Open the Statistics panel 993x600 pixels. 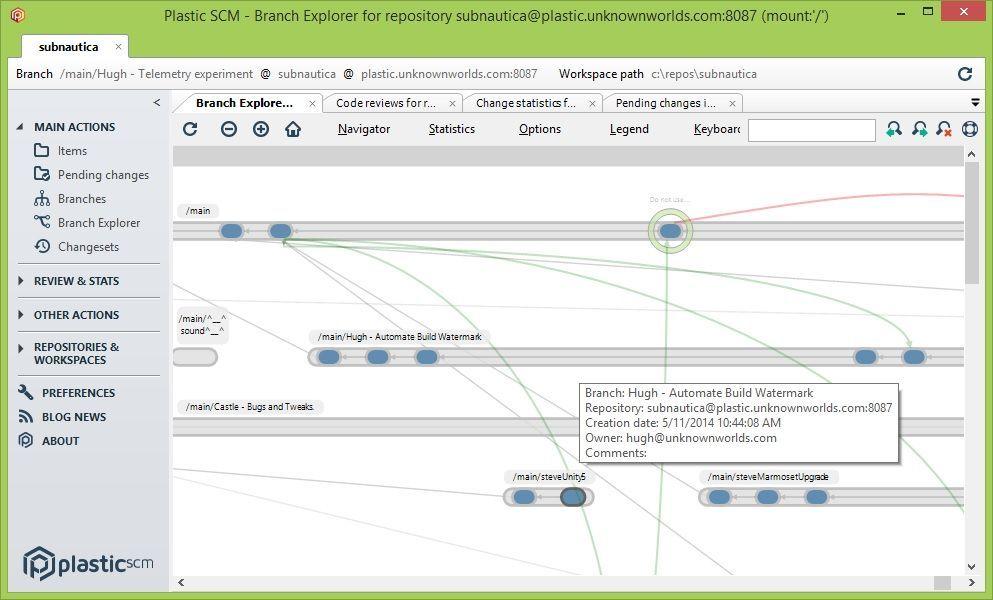(452, 129)
